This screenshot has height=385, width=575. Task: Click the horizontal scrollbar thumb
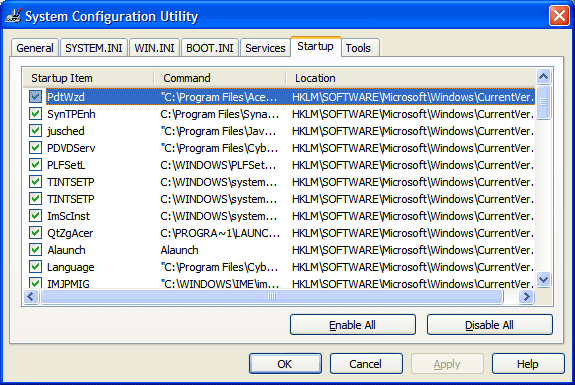coord(272,296)
